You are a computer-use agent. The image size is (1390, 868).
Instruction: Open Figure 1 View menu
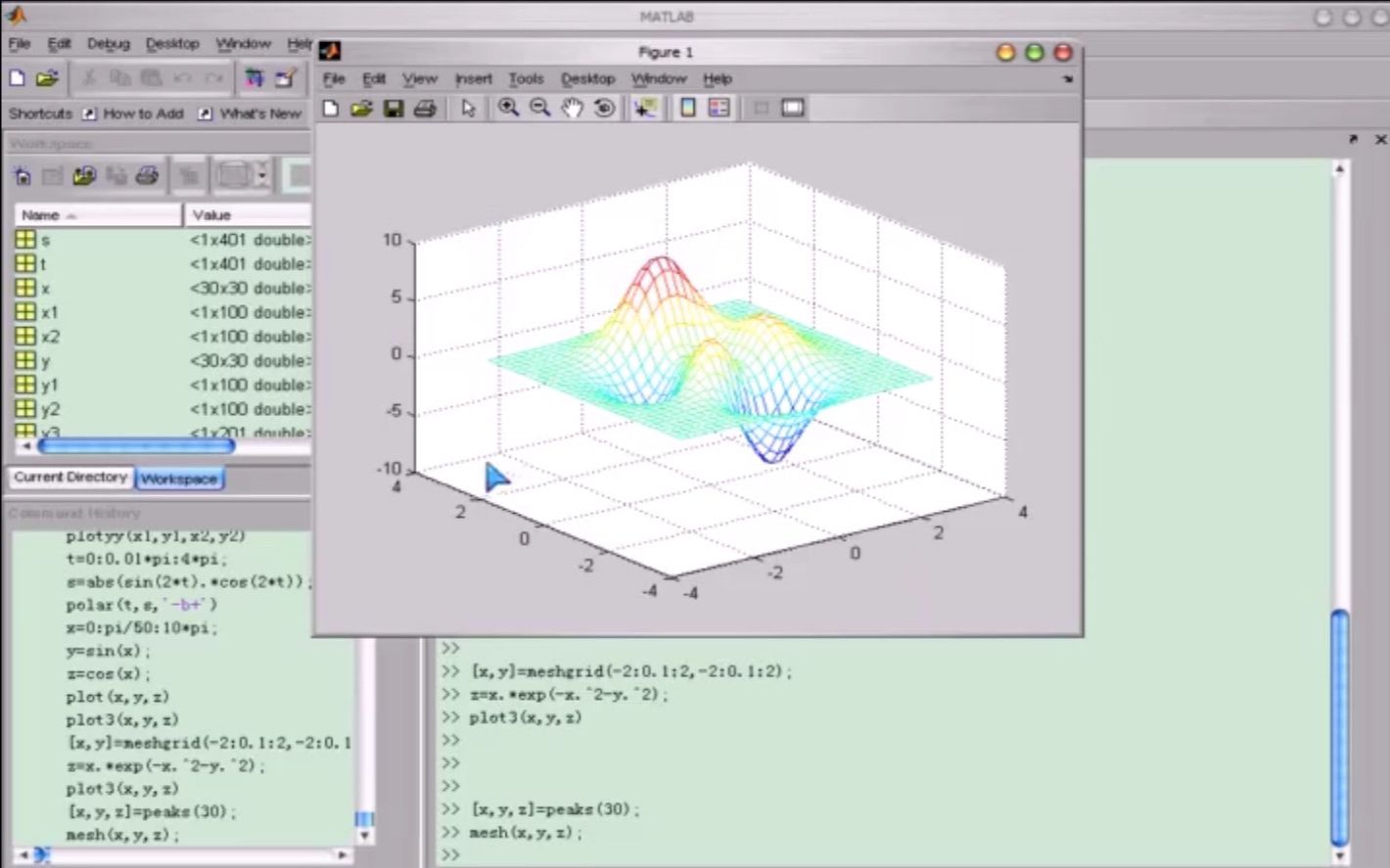pos(420,79)
